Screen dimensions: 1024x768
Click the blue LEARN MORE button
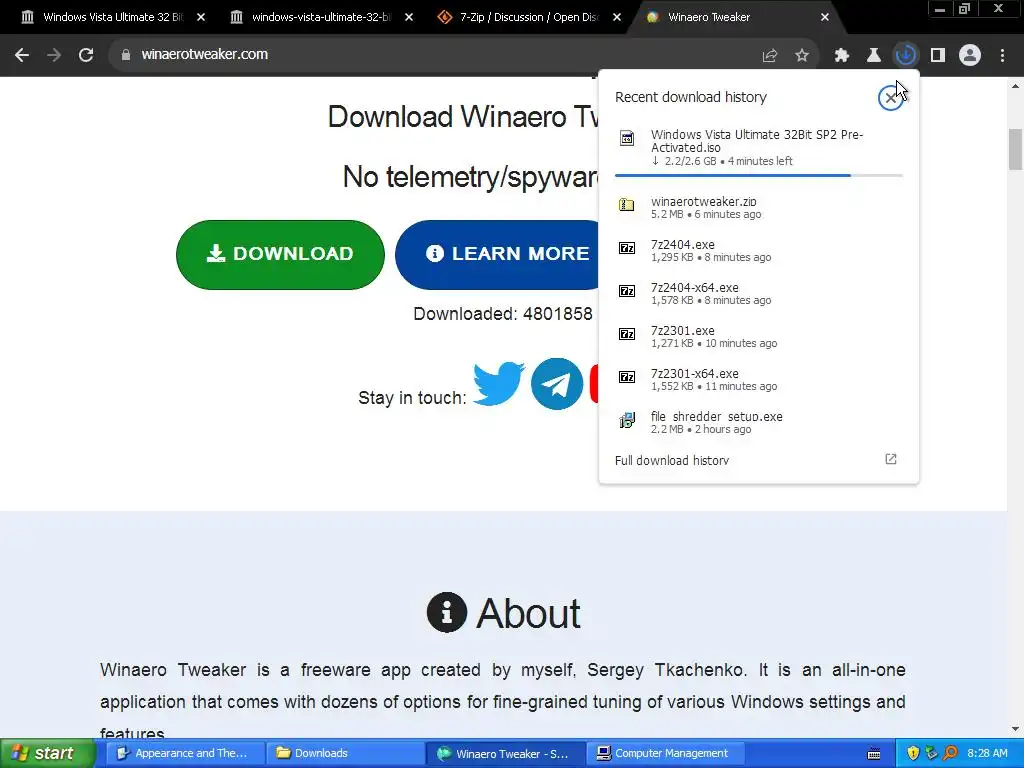[x=497, y=255]
